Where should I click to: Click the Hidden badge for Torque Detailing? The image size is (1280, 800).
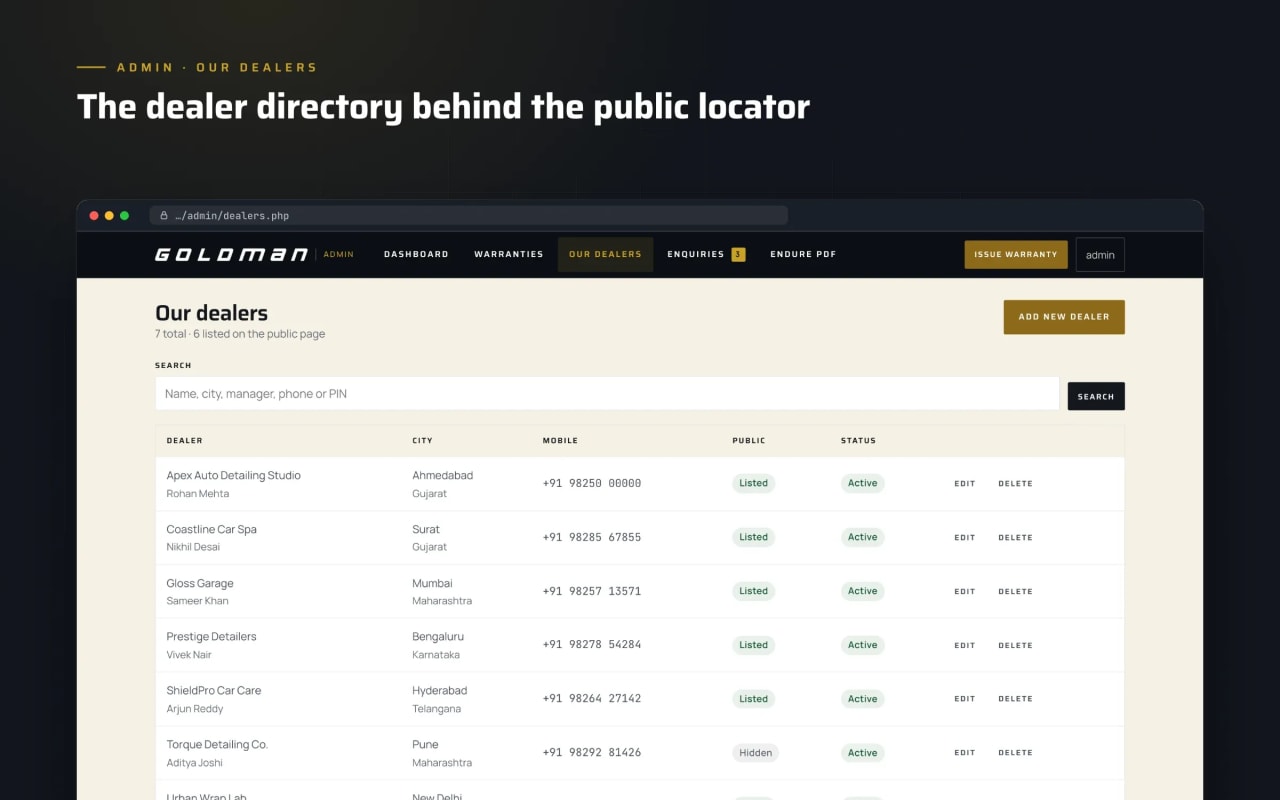pos(755,753)
